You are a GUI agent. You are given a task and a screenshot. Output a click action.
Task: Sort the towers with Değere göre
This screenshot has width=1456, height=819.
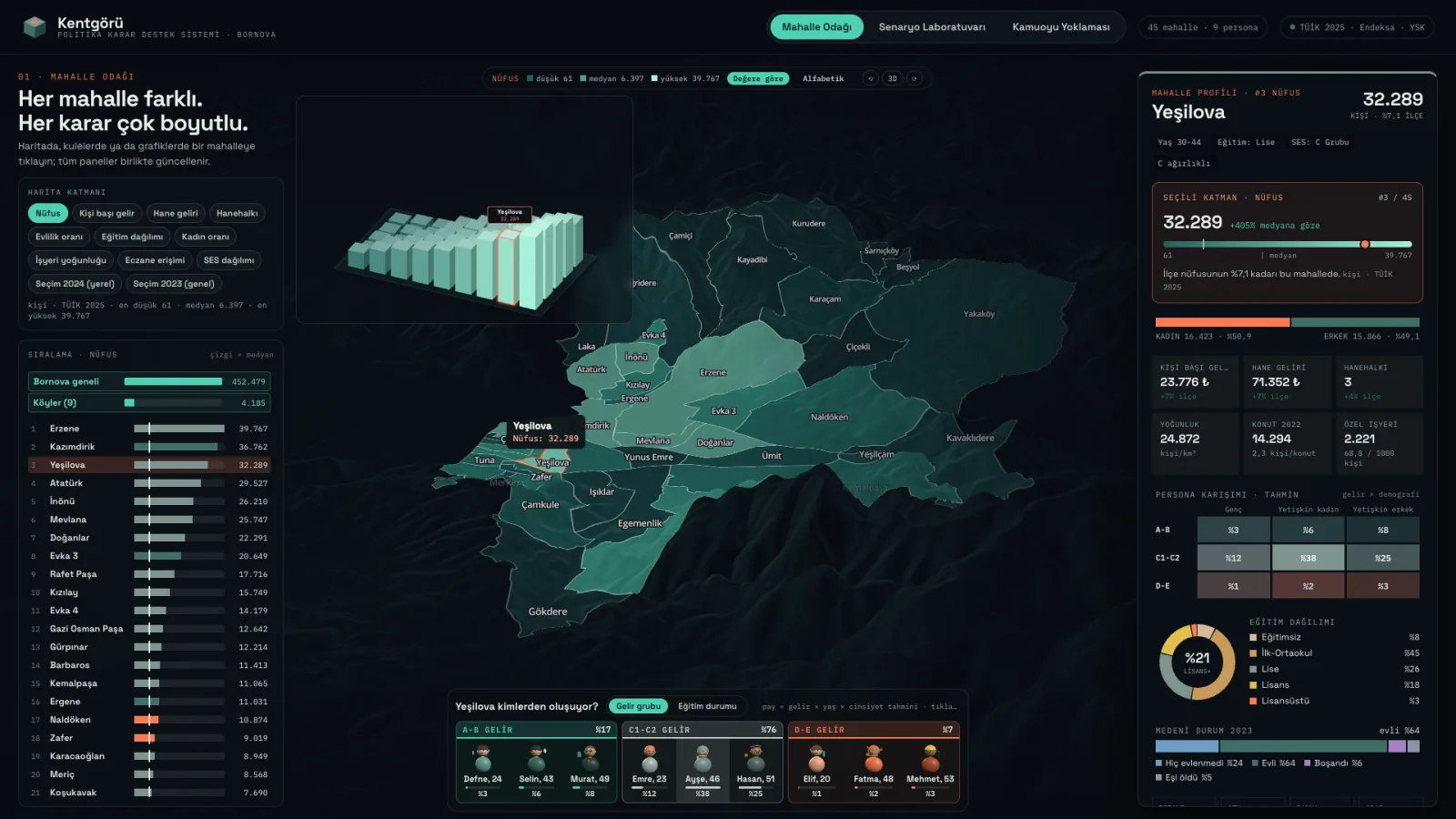(758, 78)
